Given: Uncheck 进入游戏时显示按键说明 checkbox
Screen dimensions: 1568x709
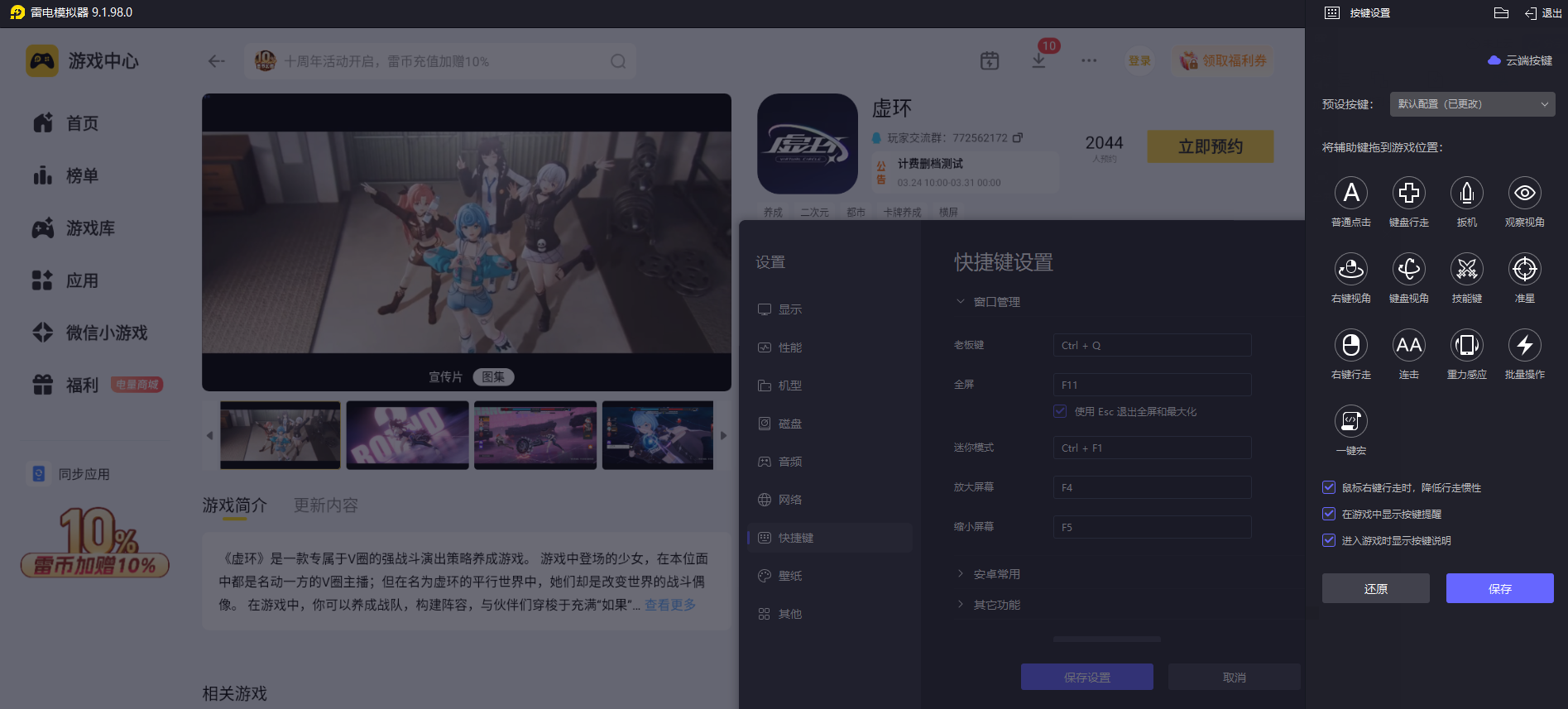Looking at the screenshot, I should click(1329, 541).
